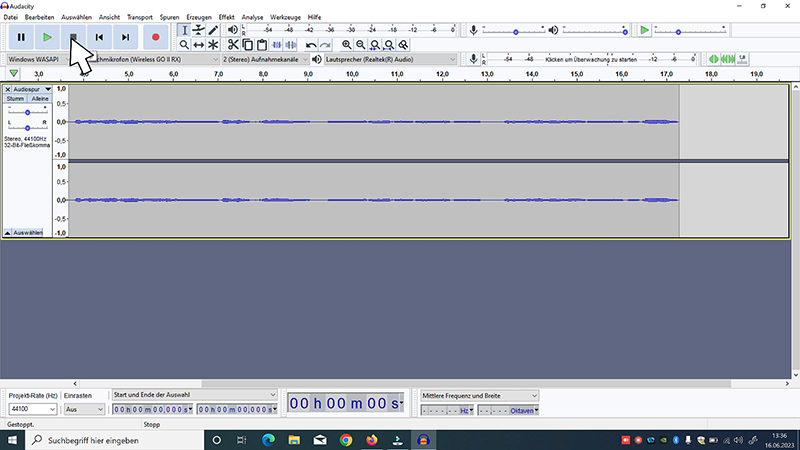Fit whole project in window
The image size is (800, 450).
pos(389,45)
